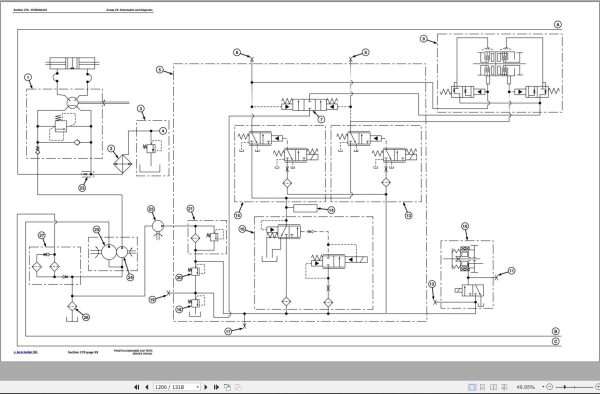Viewport: 600px width, 394px height.
Task: Click callout number 9 on the diagram
Action: (x=423, y=39)
